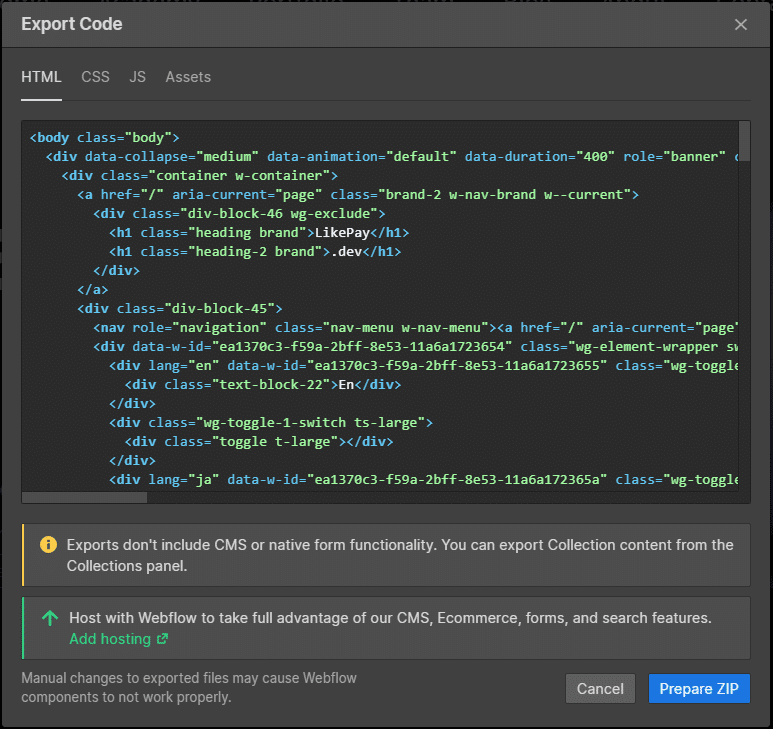Image resolution: width=773 pixels, height=729 pixels.
Task: Switch to the CSS tab
Action: point(95,77)
